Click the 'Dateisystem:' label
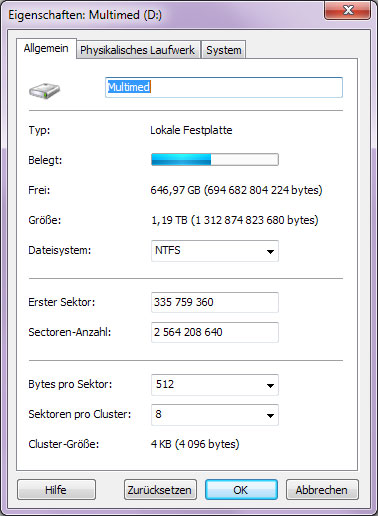378x516 pixels. coord(59,250)
